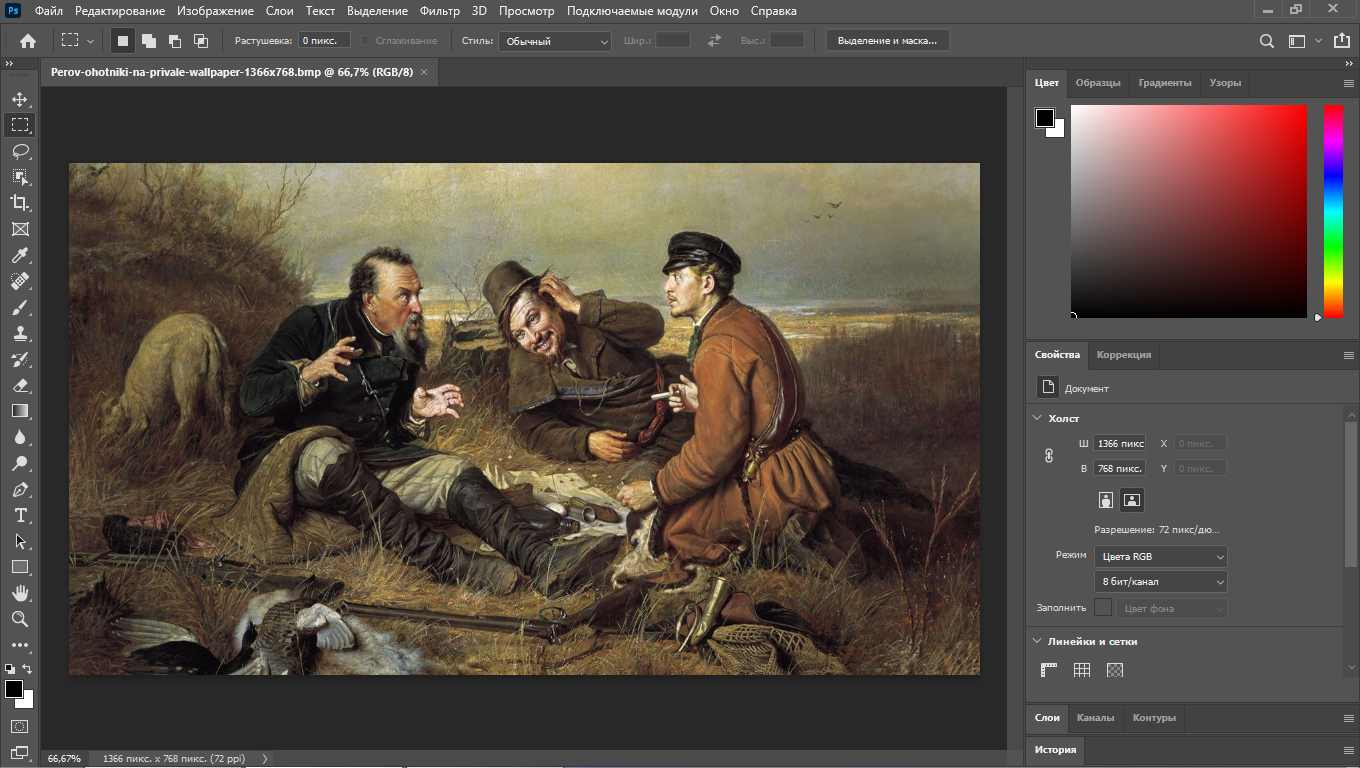Screen dimensions: 1360x768
Task: Select the Object Selection tool
Action: [20, 177]
